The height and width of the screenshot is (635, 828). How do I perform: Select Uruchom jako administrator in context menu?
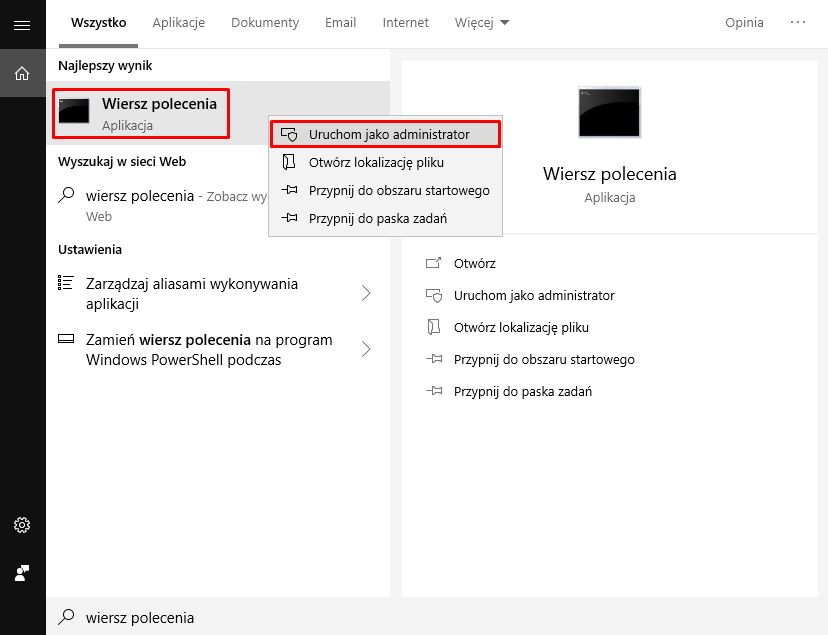click(x=385, y=134)
